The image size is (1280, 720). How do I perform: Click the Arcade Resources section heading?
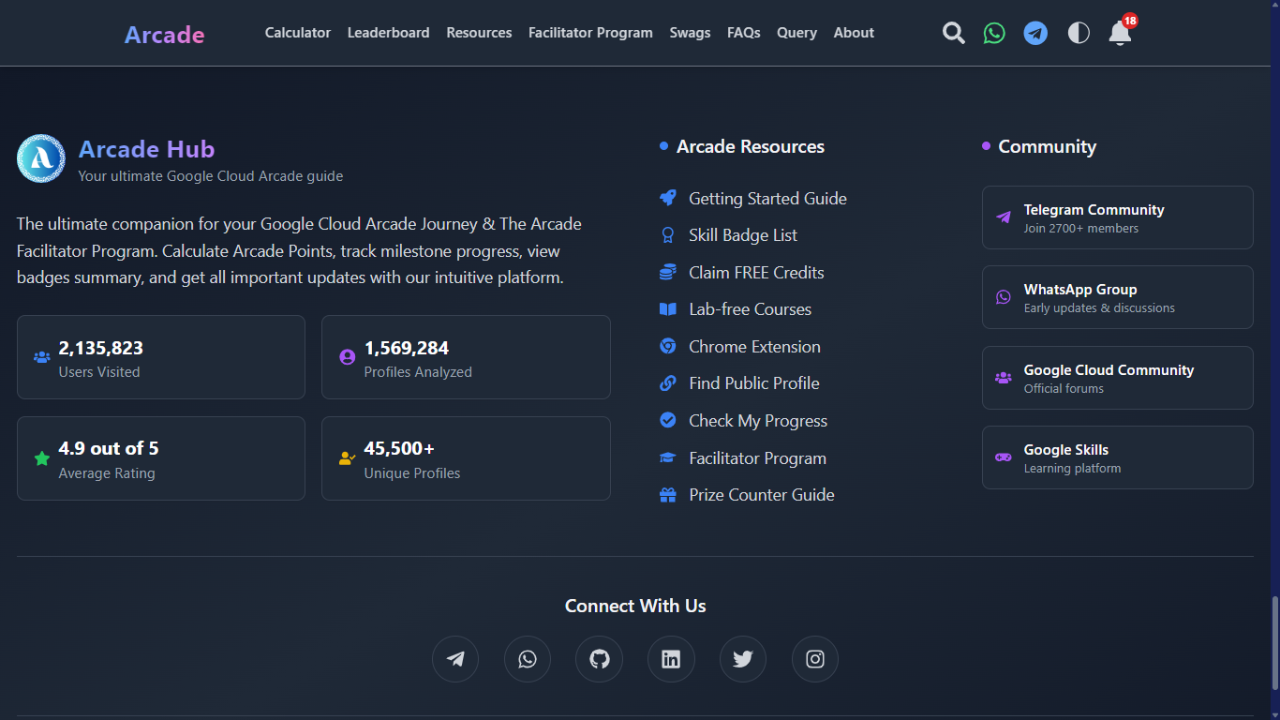pos(750,146)
